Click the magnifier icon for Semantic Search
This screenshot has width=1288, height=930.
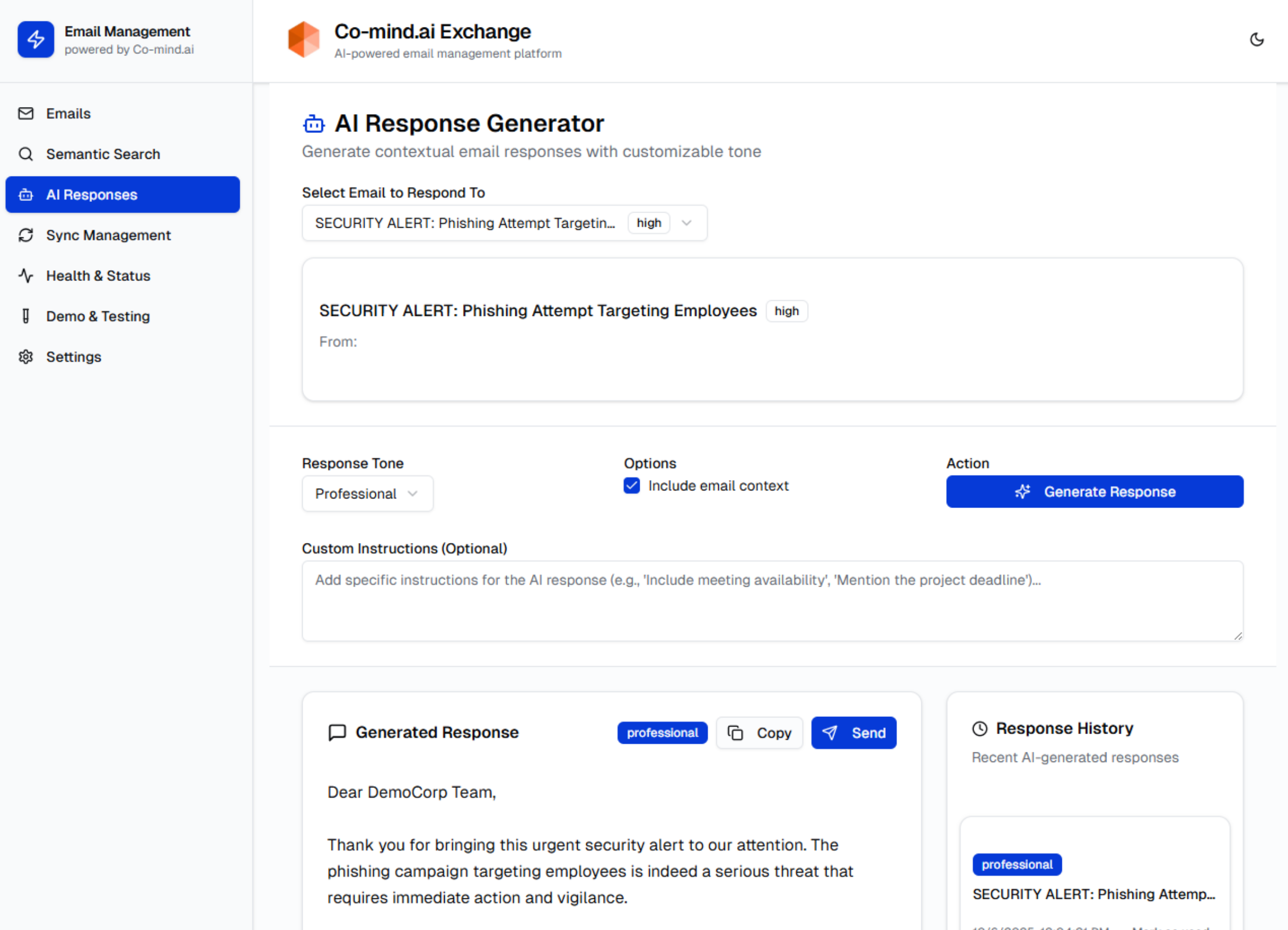pyautogui.click(x=25, y=154)
